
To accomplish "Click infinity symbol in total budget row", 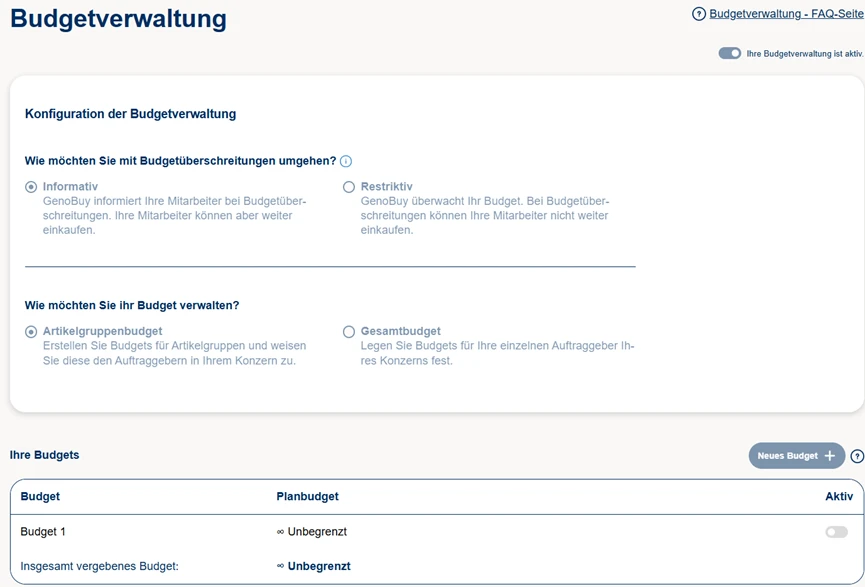I will pos(281,566).
